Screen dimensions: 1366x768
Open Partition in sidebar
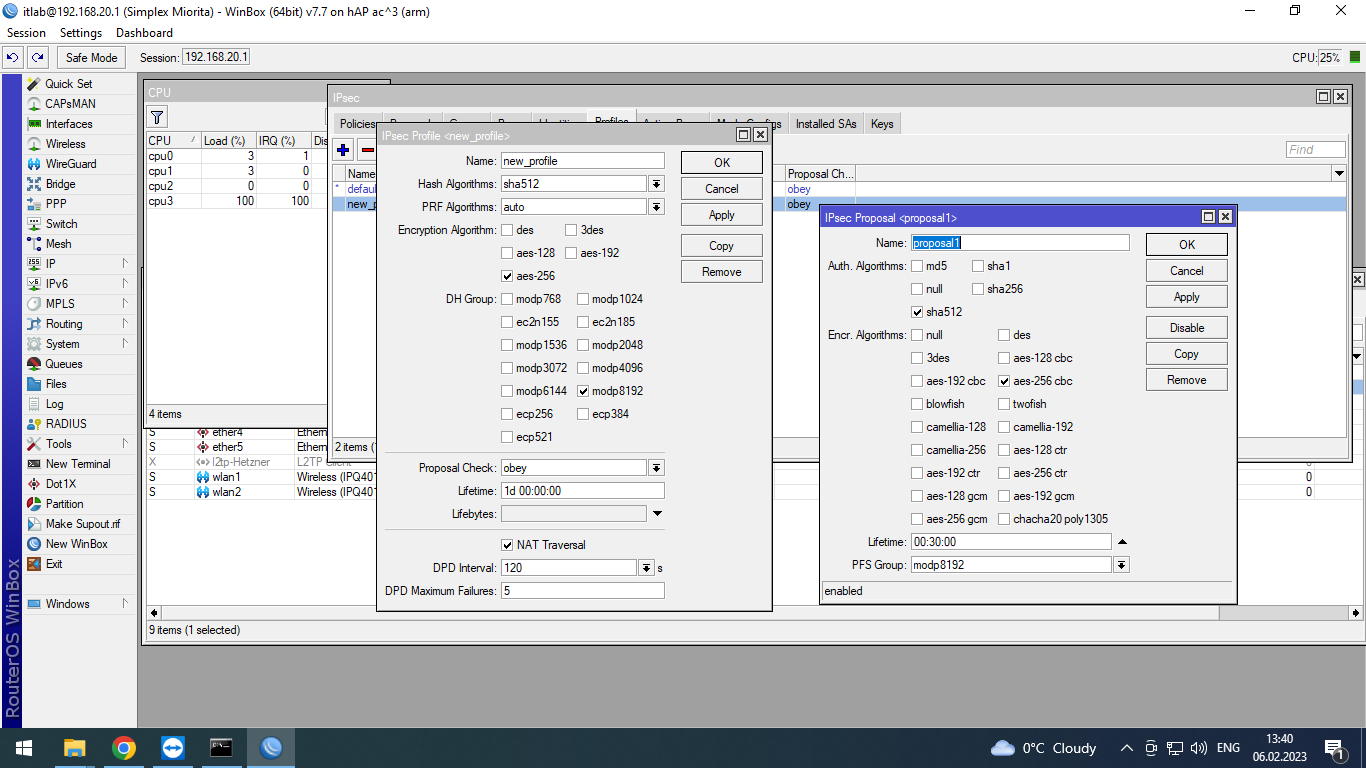pyautogui.click(x=64, y=504)
